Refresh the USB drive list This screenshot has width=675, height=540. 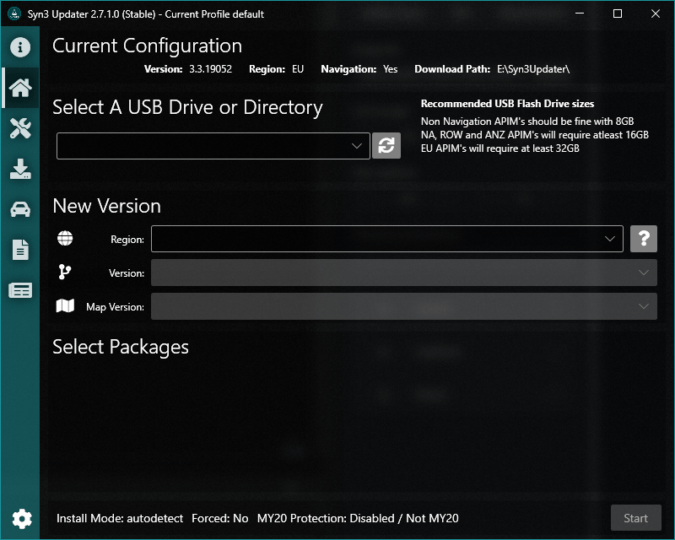point(386,146)
